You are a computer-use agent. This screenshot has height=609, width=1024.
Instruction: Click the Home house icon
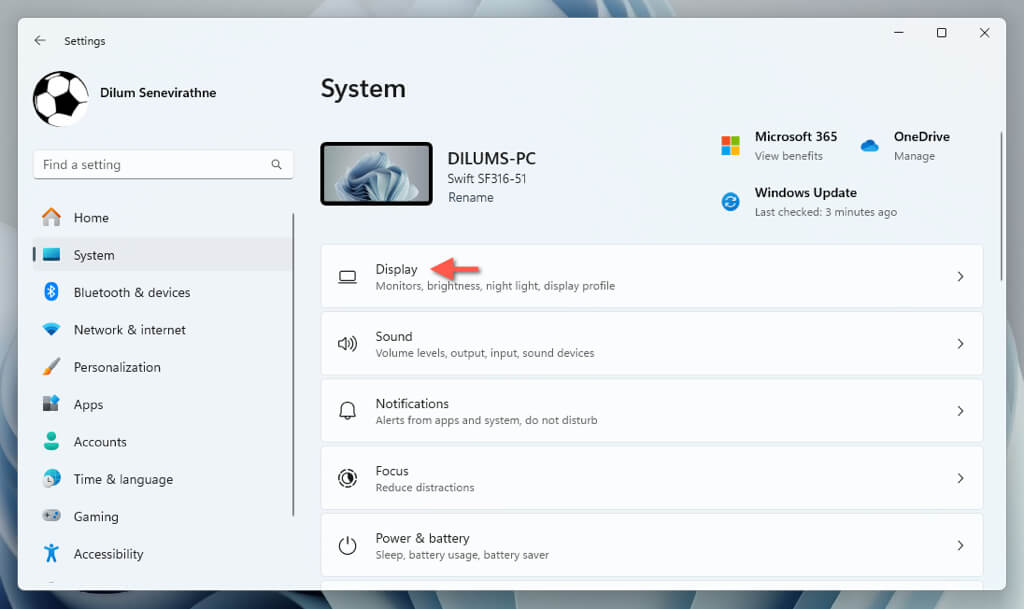tap(51, 217)
